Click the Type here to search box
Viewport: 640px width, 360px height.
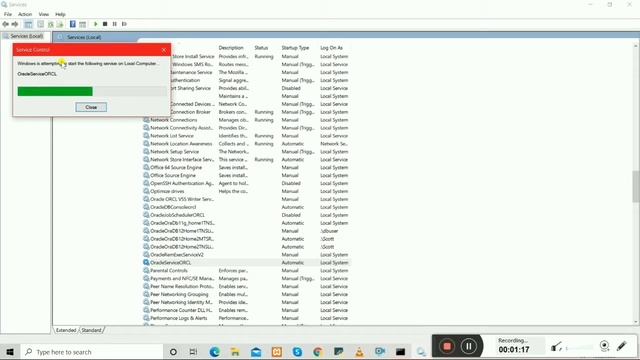point(92,351)
